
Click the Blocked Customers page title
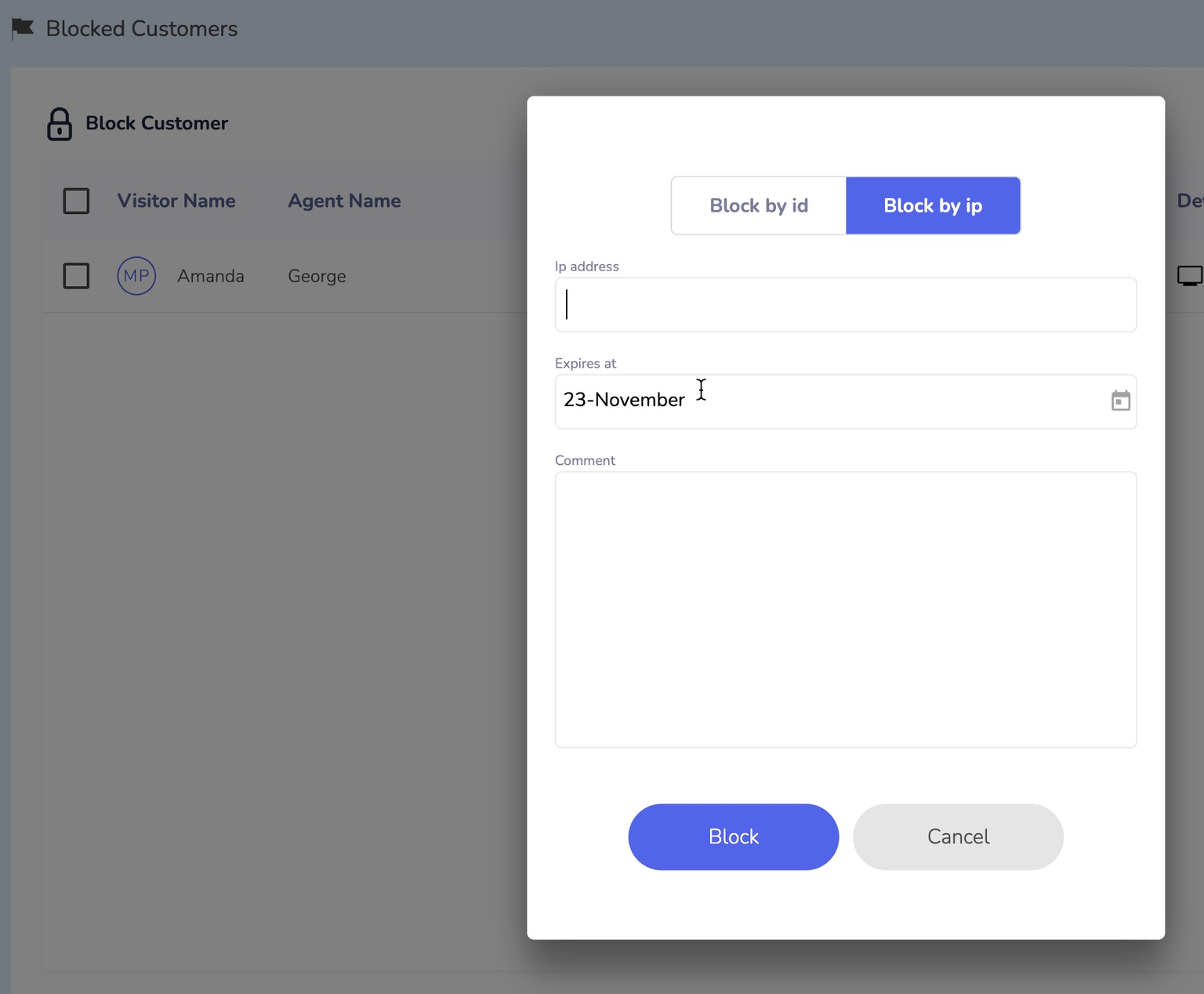[142, 28]
